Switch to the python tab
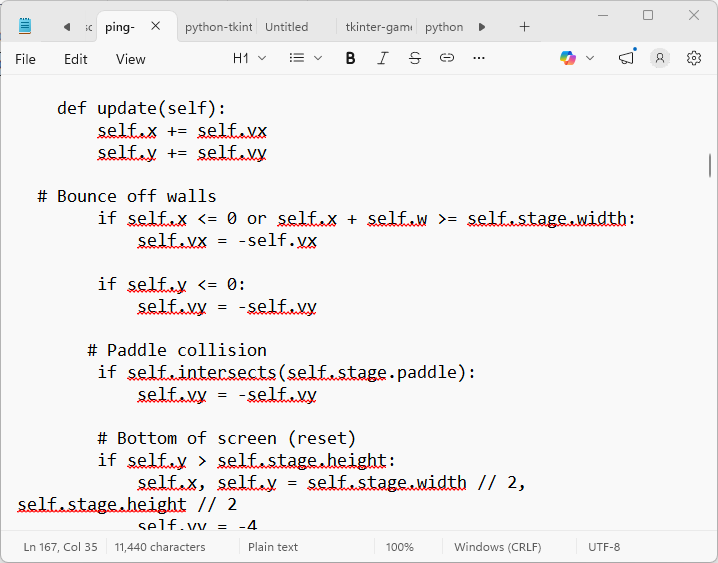Screen dimensions: 718x563 coord(444,27)
